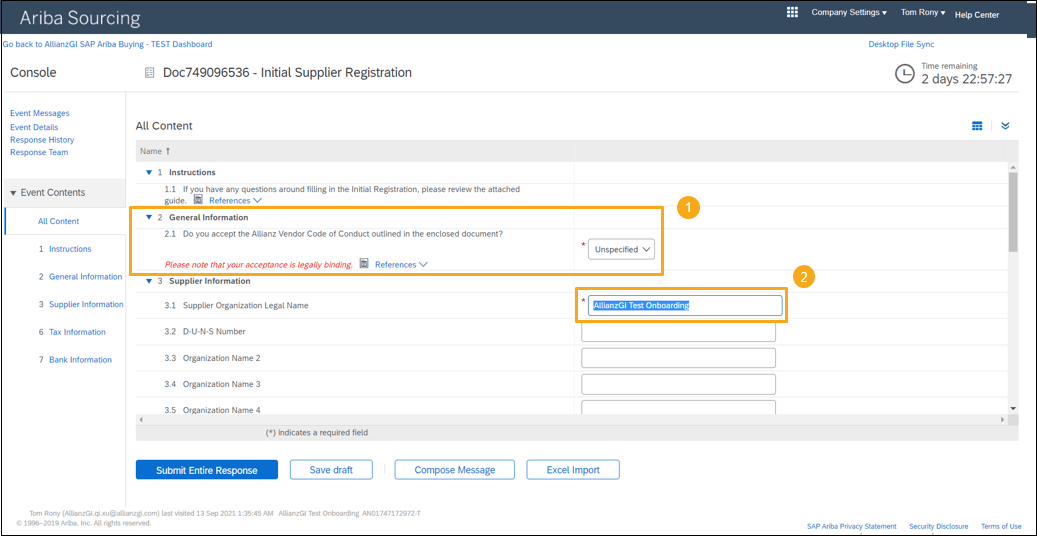Open Security Disclosure link
This screenshot has width=1037, height=536.
point(938,527)
